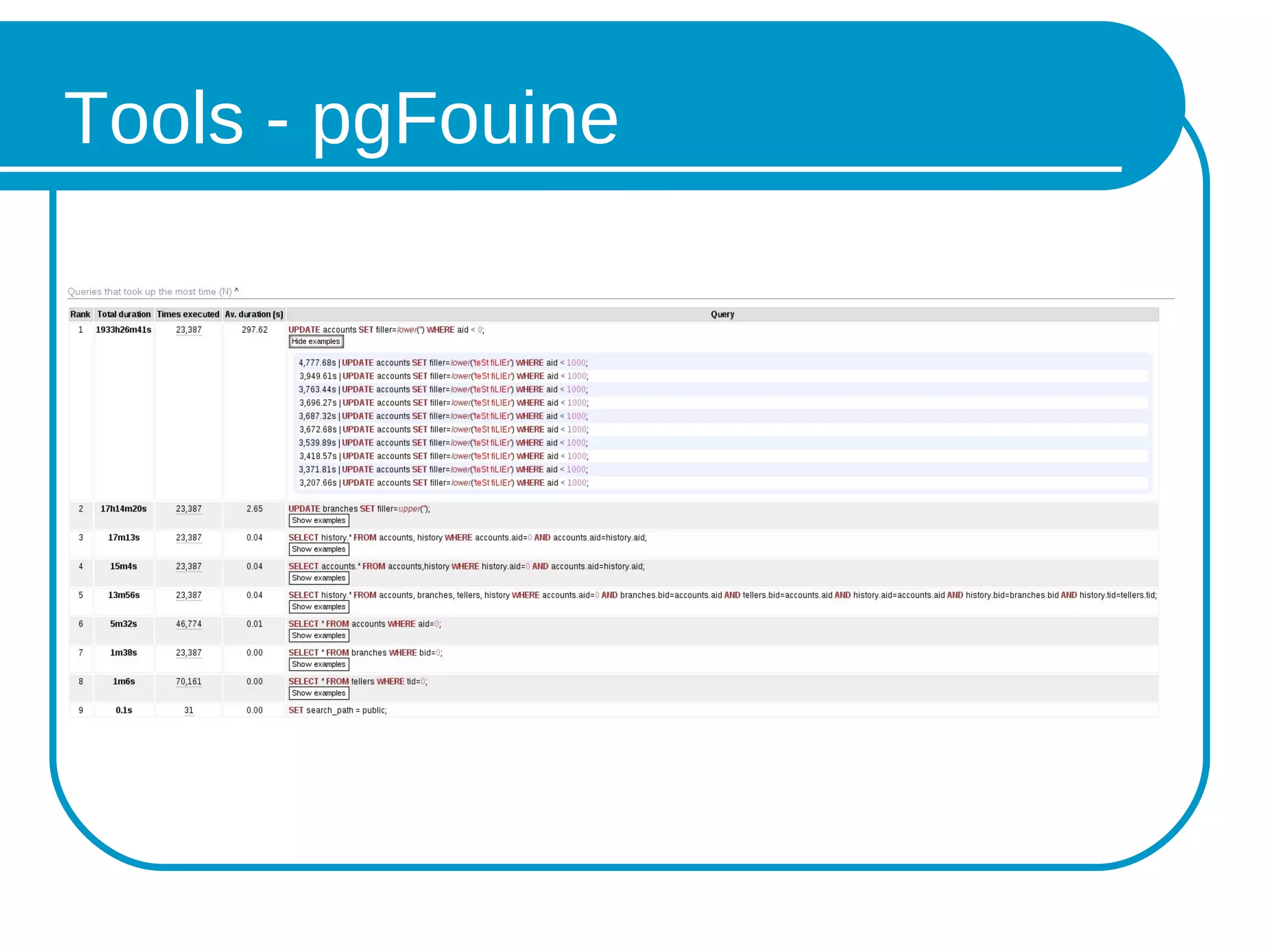The width and height of the screenshot is (1270, 952).
Task: Click the caret link after 'most time (N)'
Action: pyautogui.click(x=236, y=290)
